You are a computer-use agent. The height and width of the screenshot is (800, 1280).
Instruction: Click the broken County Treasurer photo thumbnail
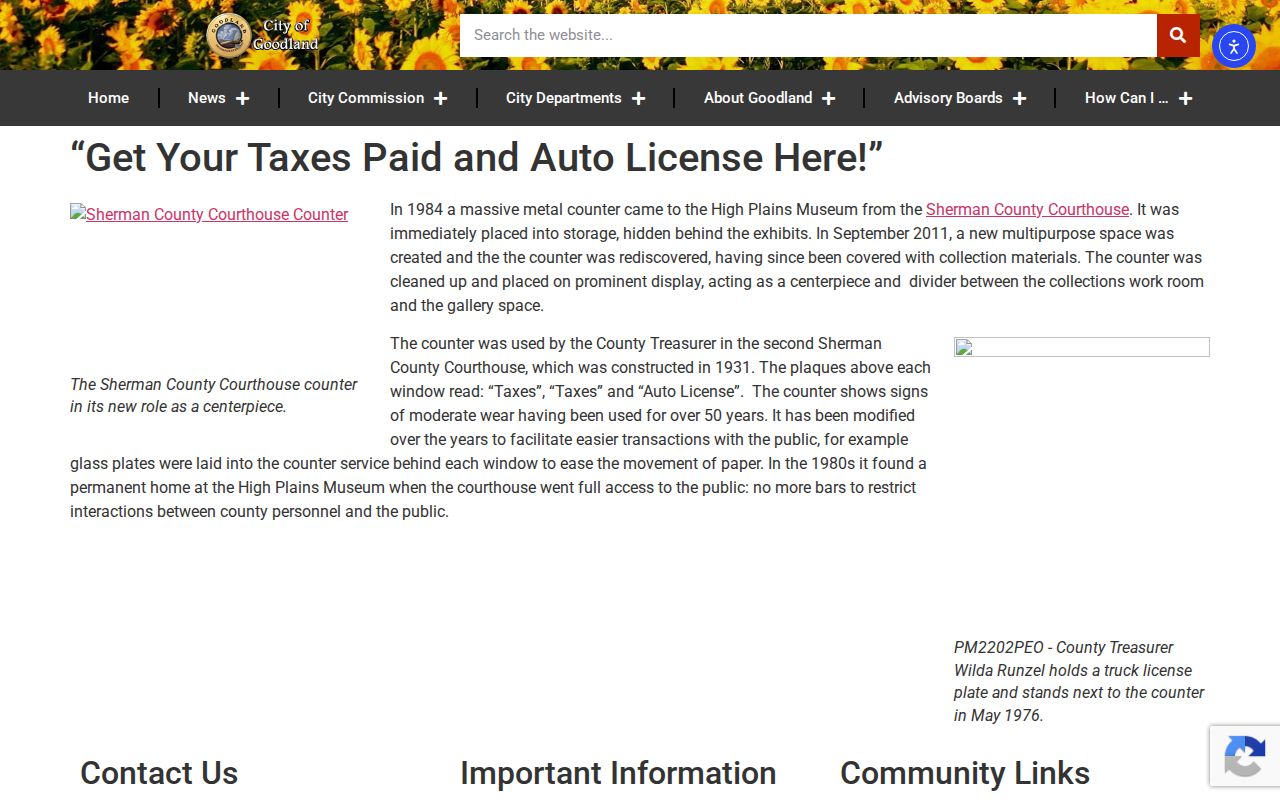(x=1082, y=347)
